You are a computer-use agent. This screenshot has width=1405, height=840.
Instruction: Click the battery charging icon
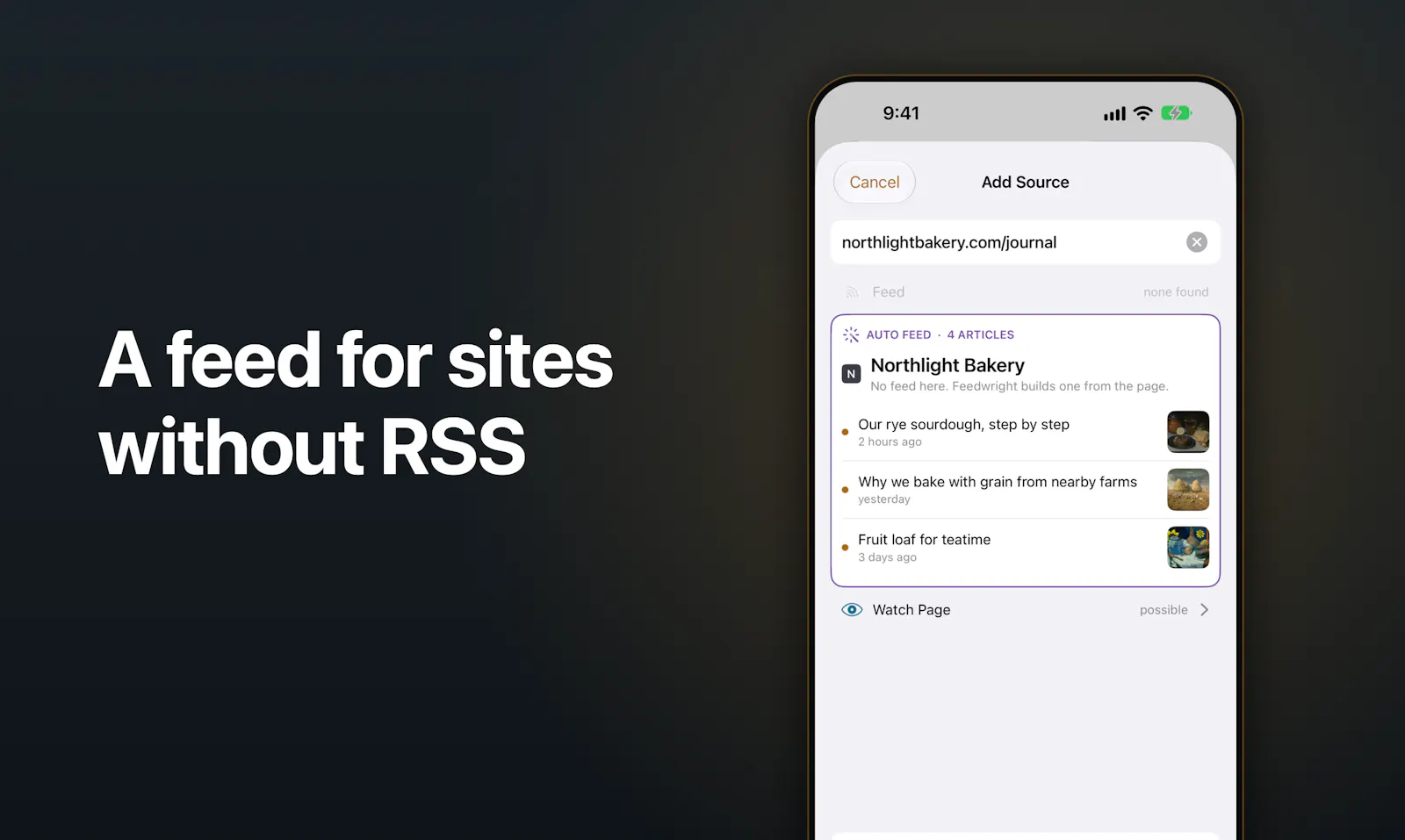[1176, 113]
